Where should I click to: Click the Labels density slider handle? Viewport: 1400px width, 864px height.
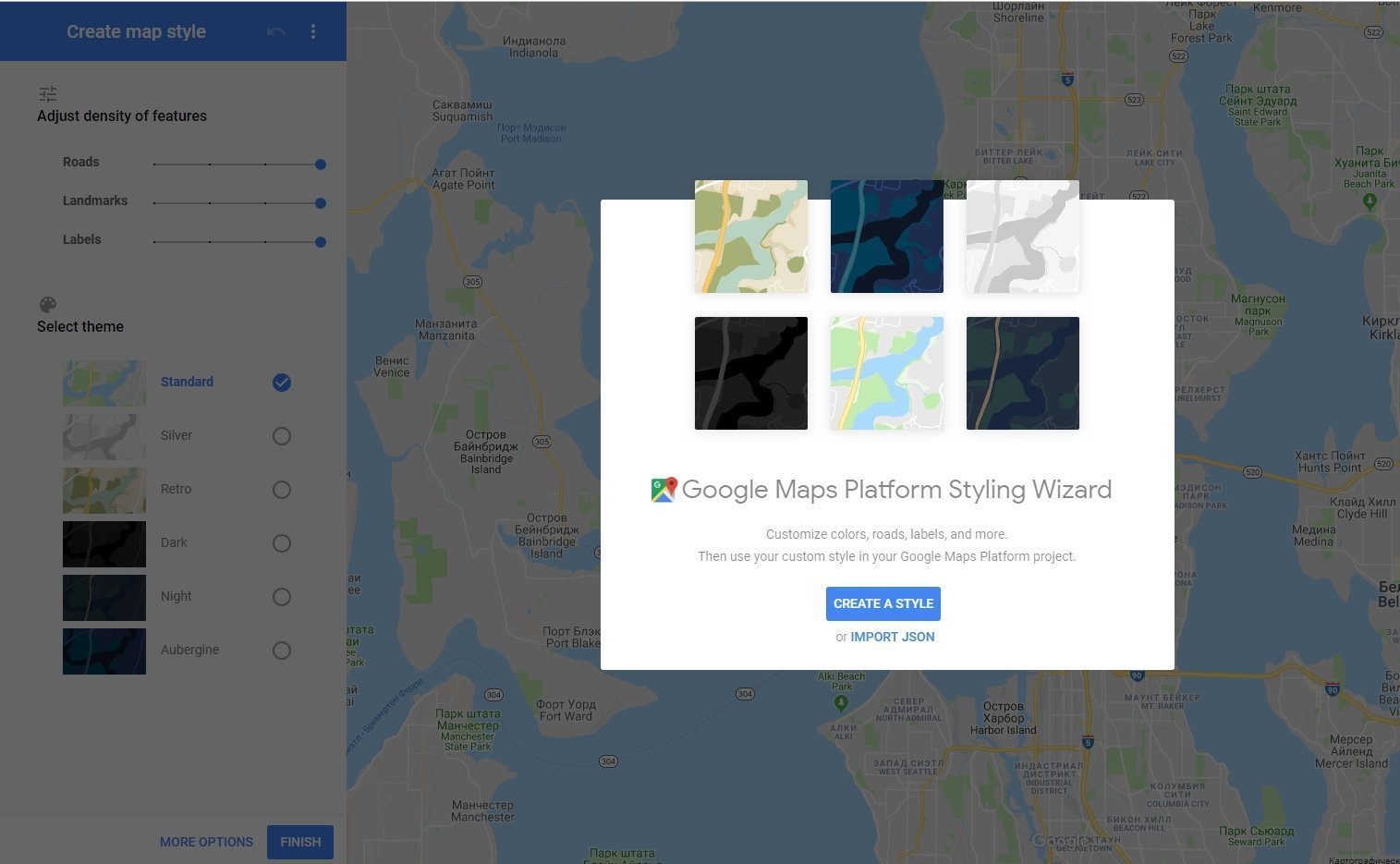tap(321, 242)
